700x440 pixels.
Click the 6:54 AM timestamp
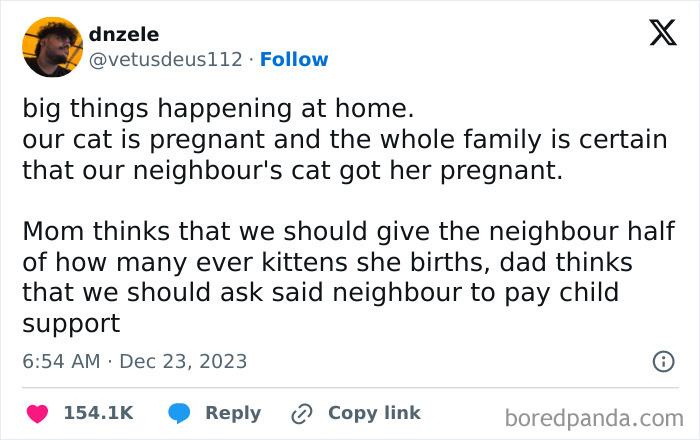point(61,361)
